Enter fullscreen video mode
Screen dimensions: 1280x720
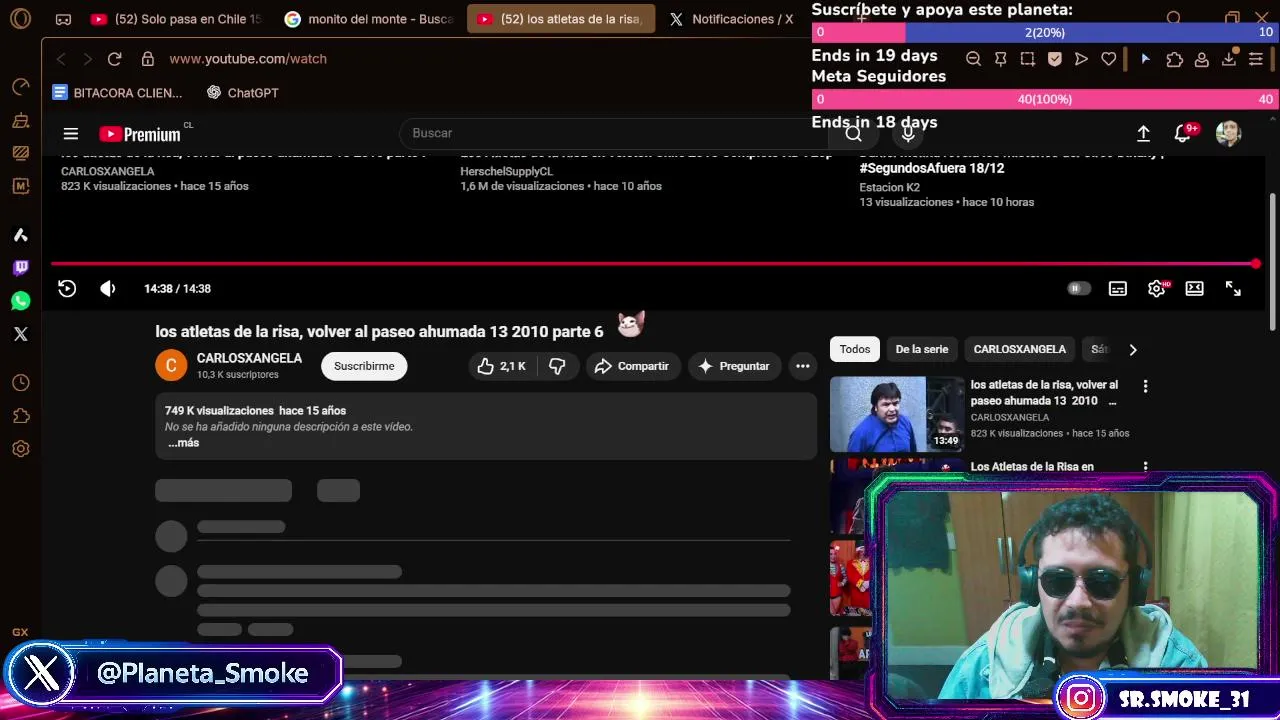[1233, 288]
